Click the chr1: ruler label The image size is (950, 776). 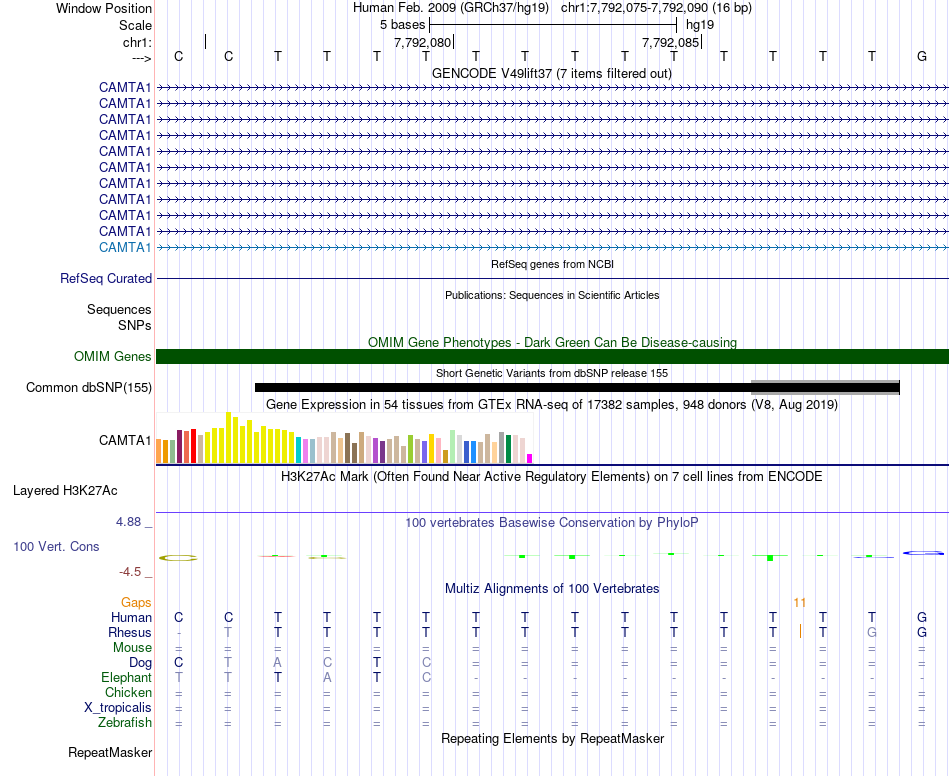click(137, 42)
